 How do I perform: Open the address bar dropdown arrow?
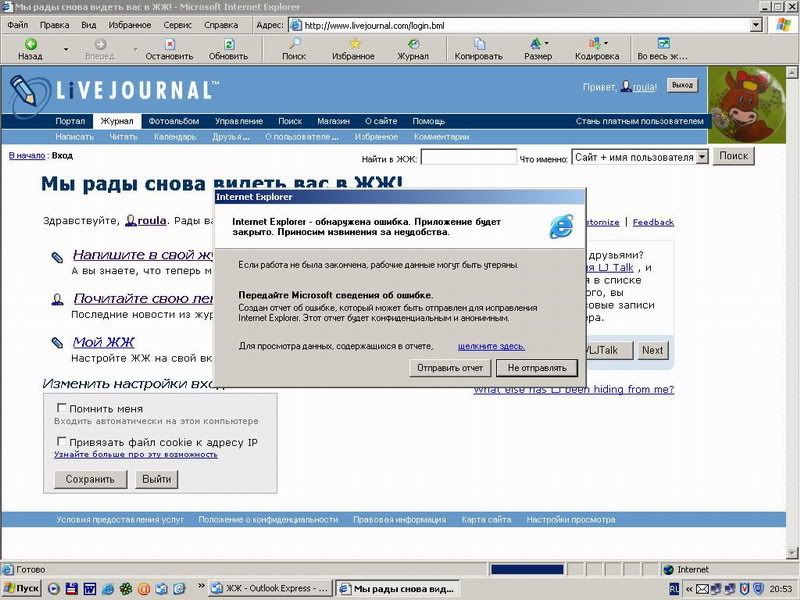[x=756, y=25]
